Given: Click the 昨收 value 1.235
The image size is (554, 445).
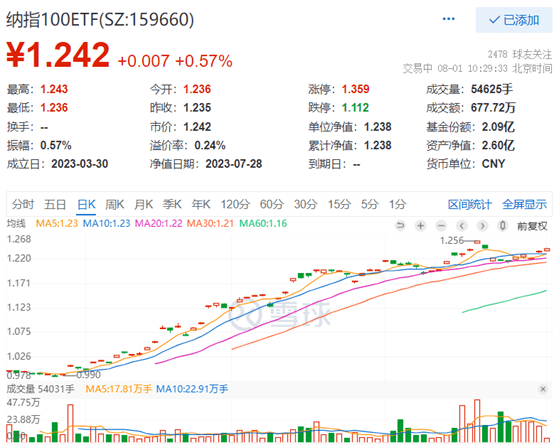Looking at the screenshot, I should 197,107.
